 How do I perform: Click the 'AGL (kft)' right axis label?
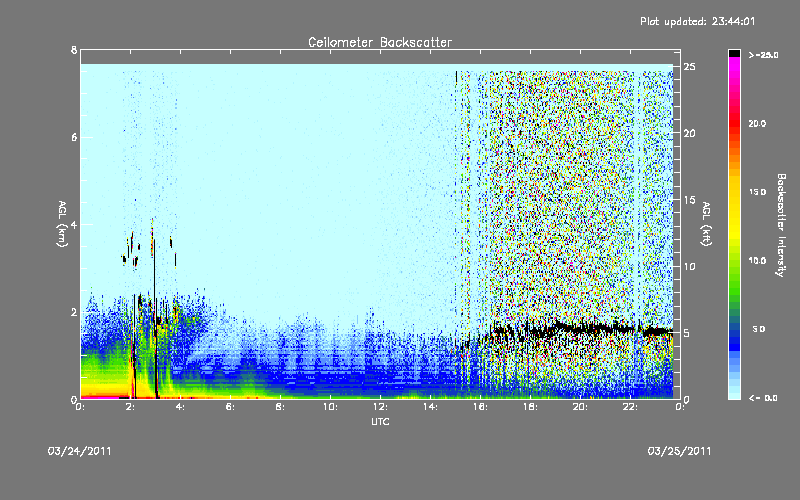(706, 224)
